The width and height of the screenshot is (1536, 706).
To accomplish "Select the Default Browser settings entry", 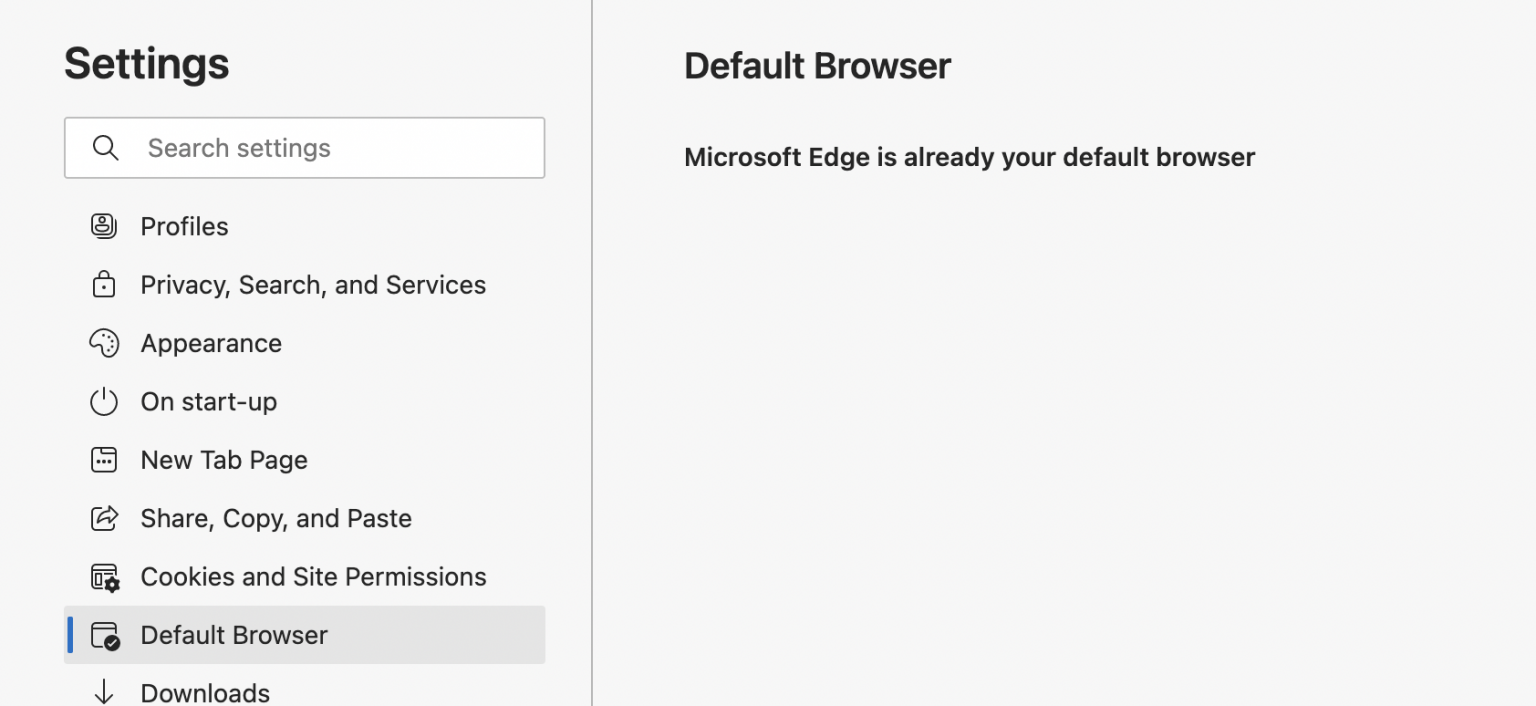I will pos(234,635).
